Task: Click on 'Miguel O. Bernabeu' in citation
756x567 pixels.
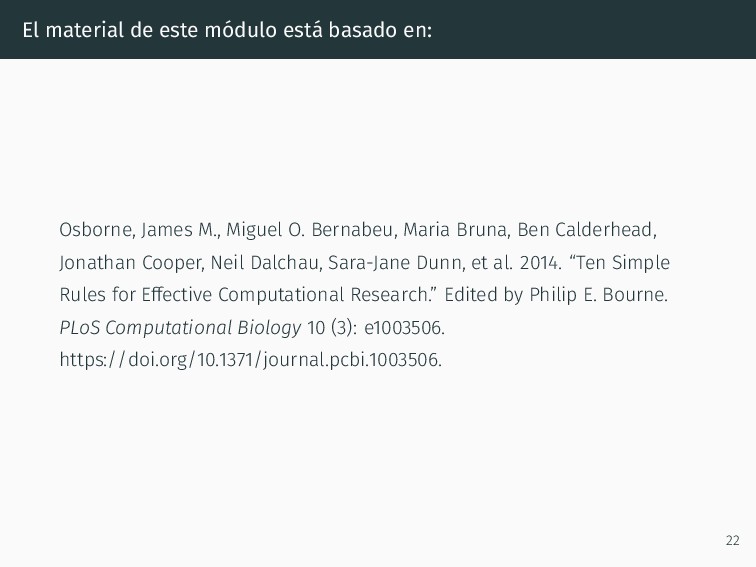Action: coord(310,230)
